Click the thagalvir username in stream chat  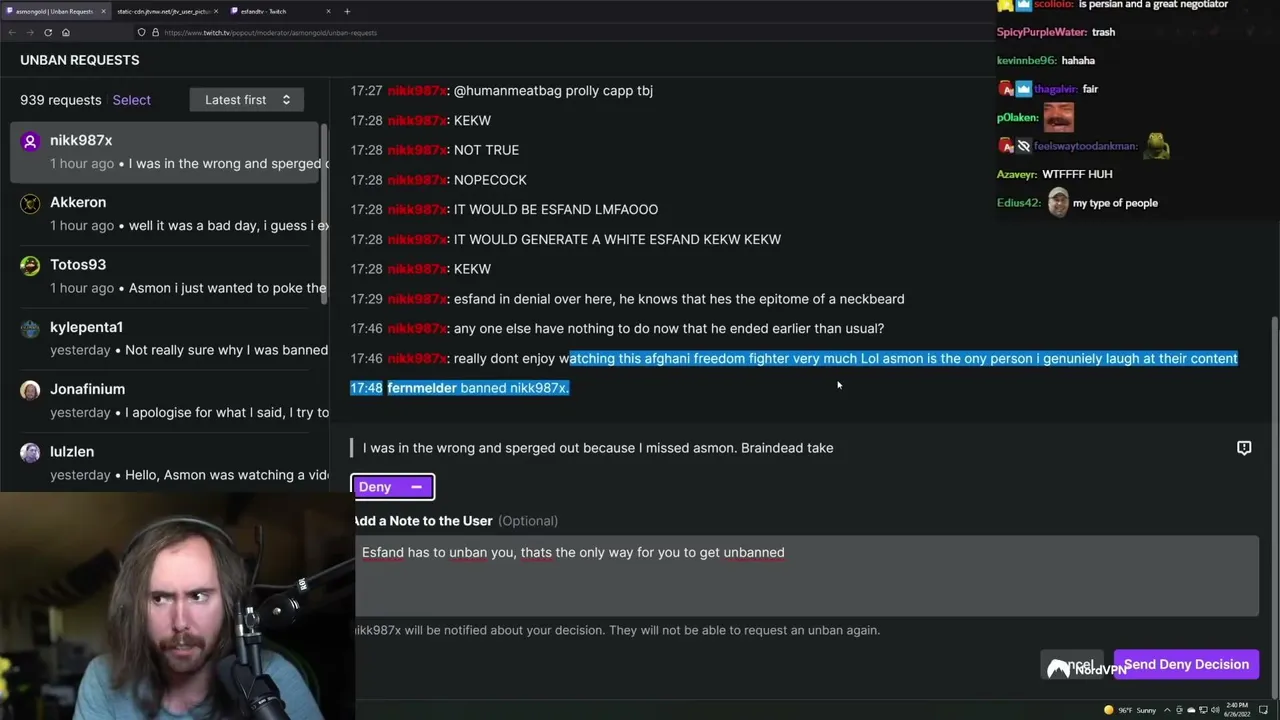tap(1056, 89)
